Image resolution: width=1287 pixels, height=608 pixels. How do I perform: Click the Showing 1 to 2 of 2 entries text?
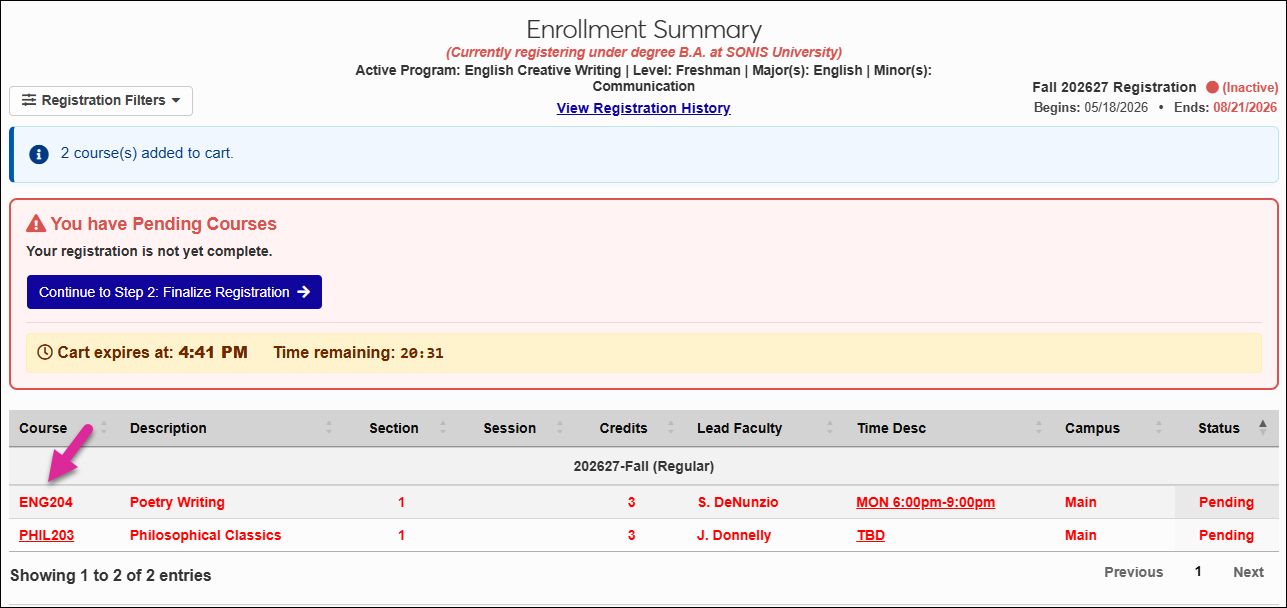[x=111, y=575]
